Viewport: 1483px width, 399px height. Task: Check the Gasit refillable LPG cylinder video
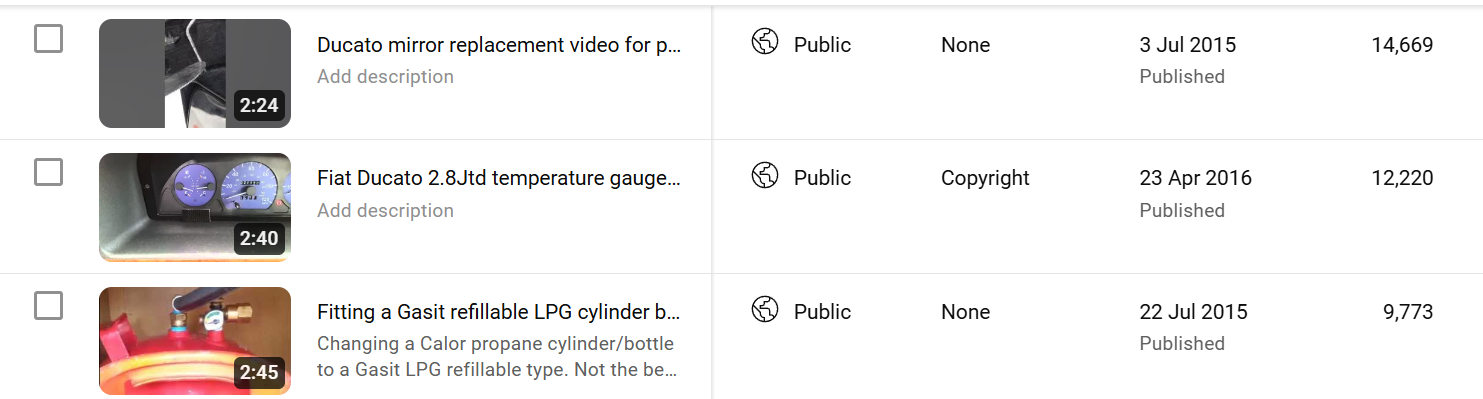pyautogui.click(x=48, y=306)
